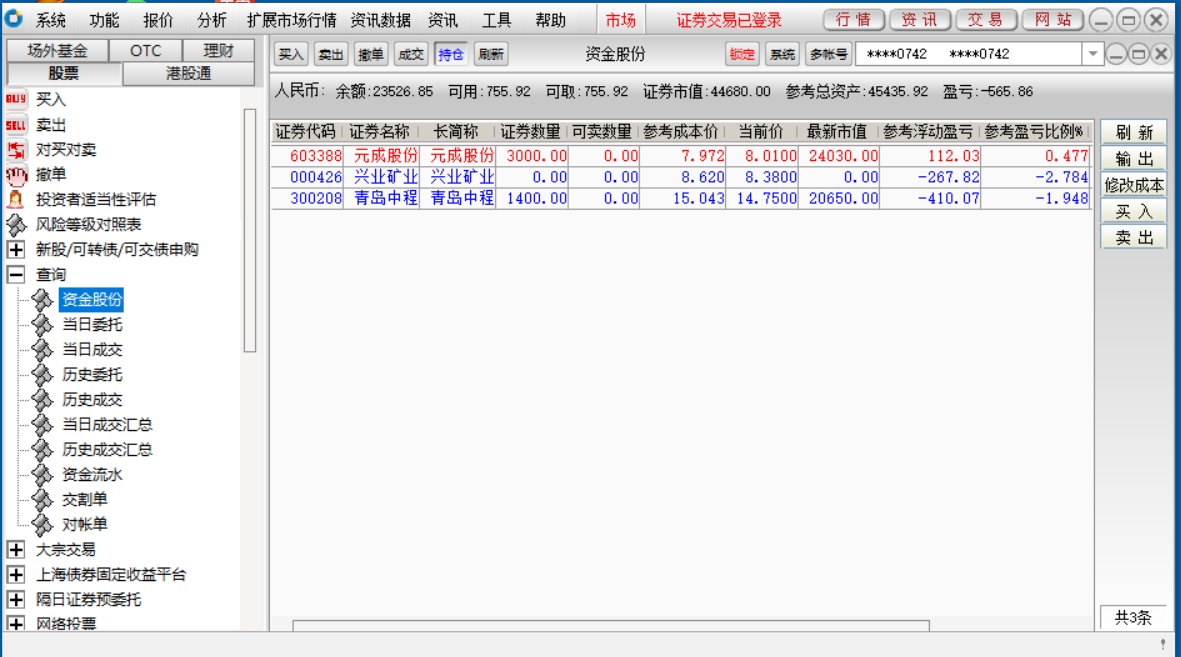Click the 多帐号 button
The width and height of the screenshot is (1181, 657).
click(x=829, y=54)
